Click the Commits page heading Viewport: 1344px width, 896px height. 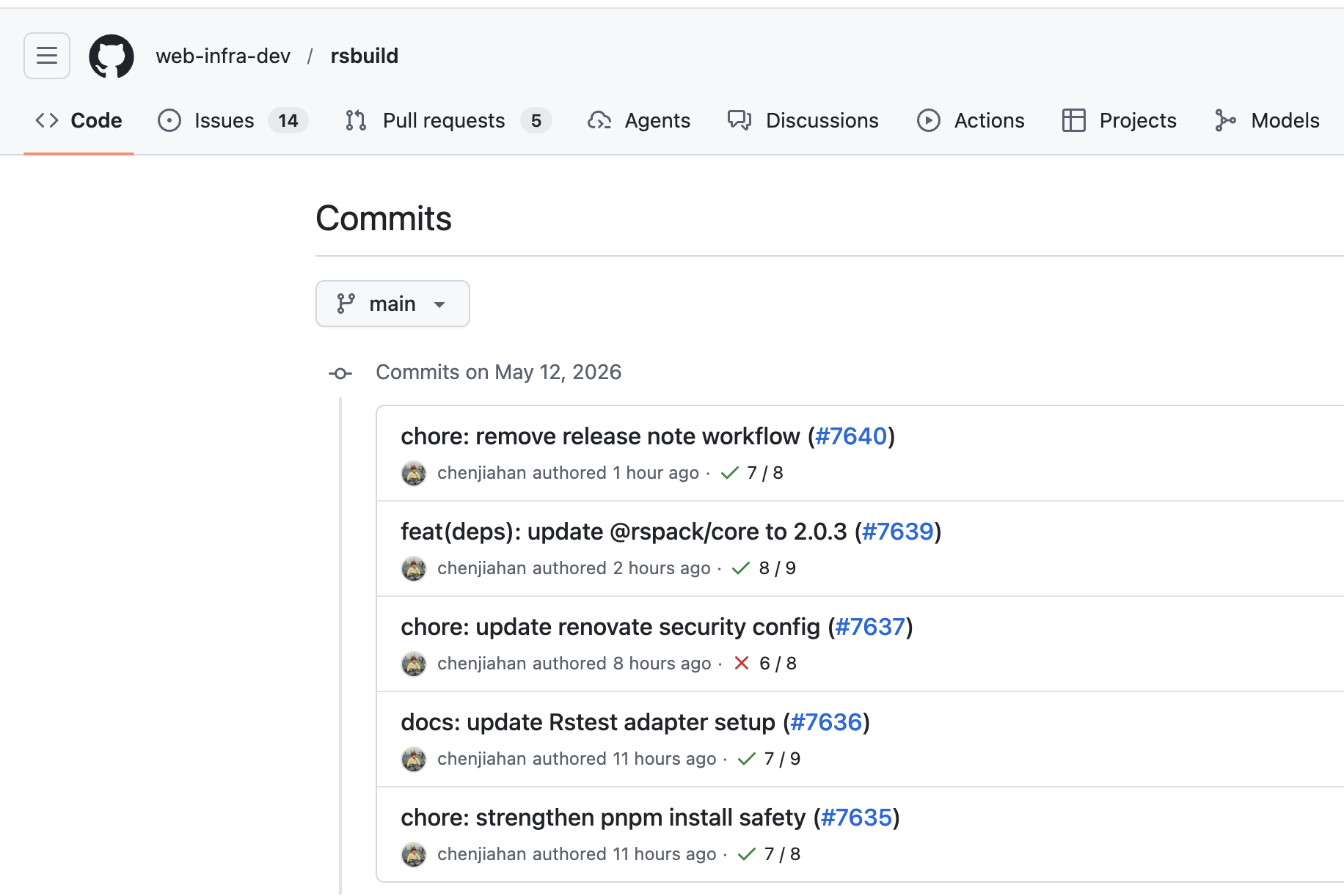coord(384,219)
